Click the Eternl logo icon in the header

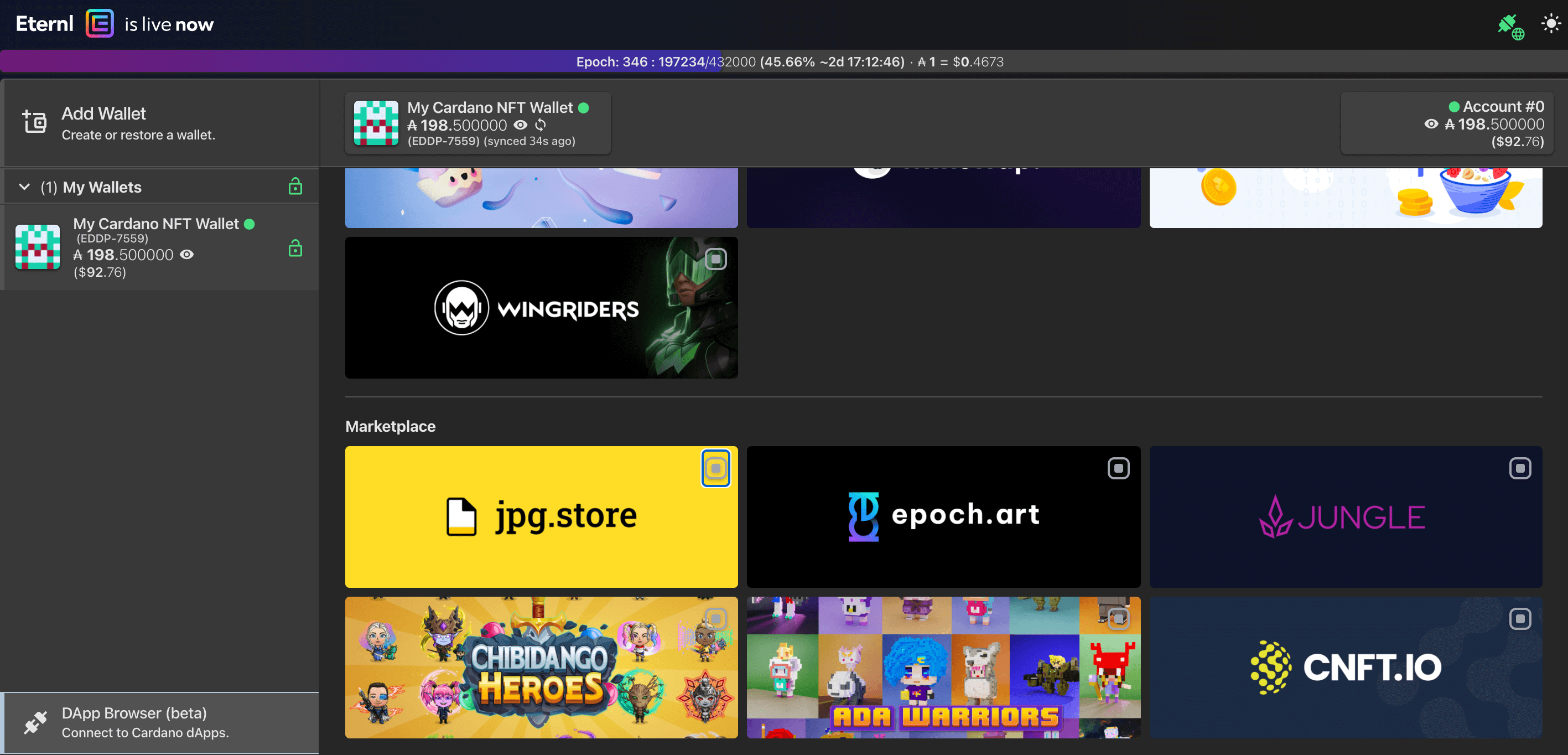[99, 24]
